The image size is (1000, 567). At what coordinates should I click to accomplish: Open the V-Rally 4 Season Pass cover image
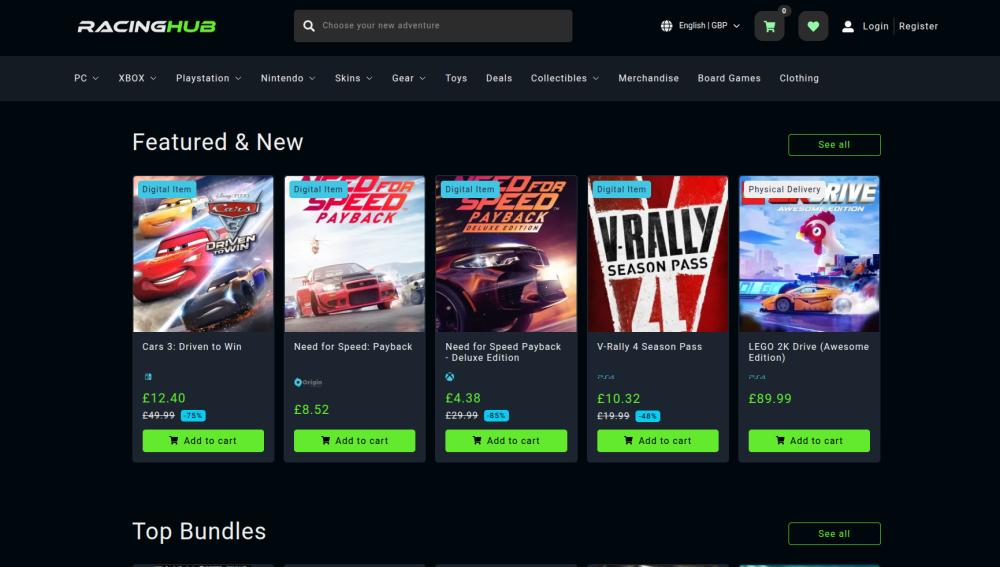658,254
